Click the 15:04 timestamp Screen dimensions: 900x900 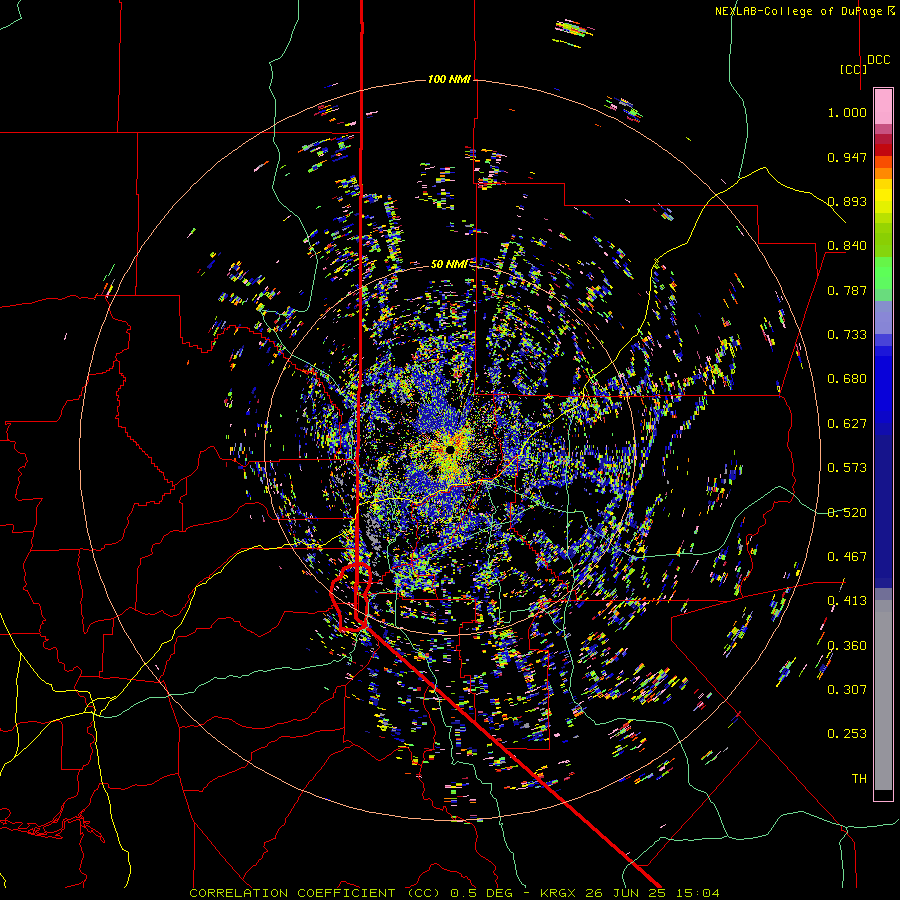[x=697, y=893]
